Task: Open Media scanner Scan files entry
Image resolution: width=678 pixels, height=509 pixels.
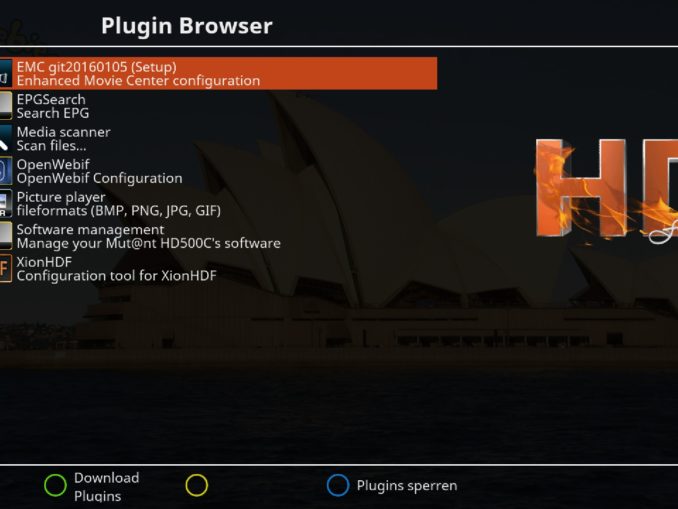Action: point(218,138)
